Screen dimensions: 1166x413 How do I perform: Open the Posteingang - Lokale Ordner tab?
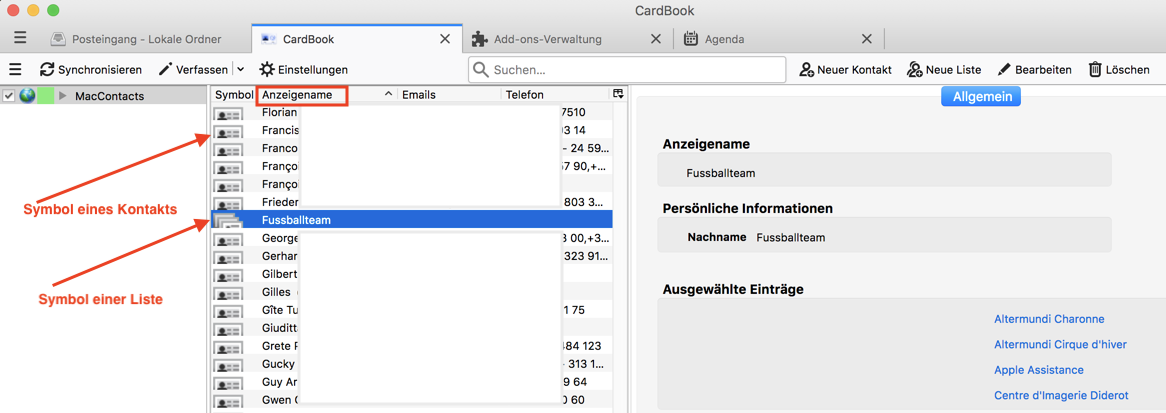coord(146,39)
